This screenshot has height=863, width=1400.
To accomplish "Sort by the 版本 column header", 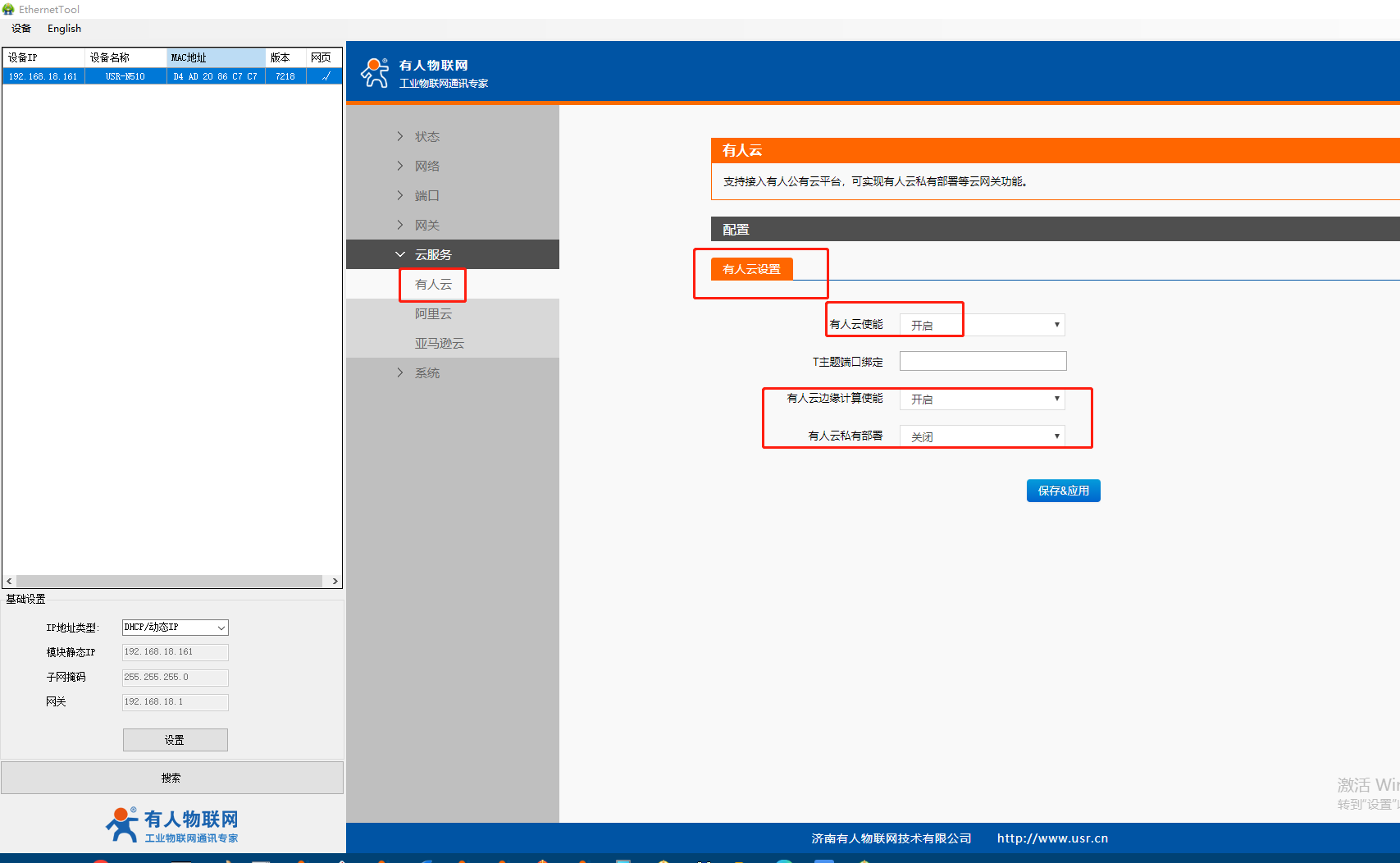I will (x=286, y=57).
